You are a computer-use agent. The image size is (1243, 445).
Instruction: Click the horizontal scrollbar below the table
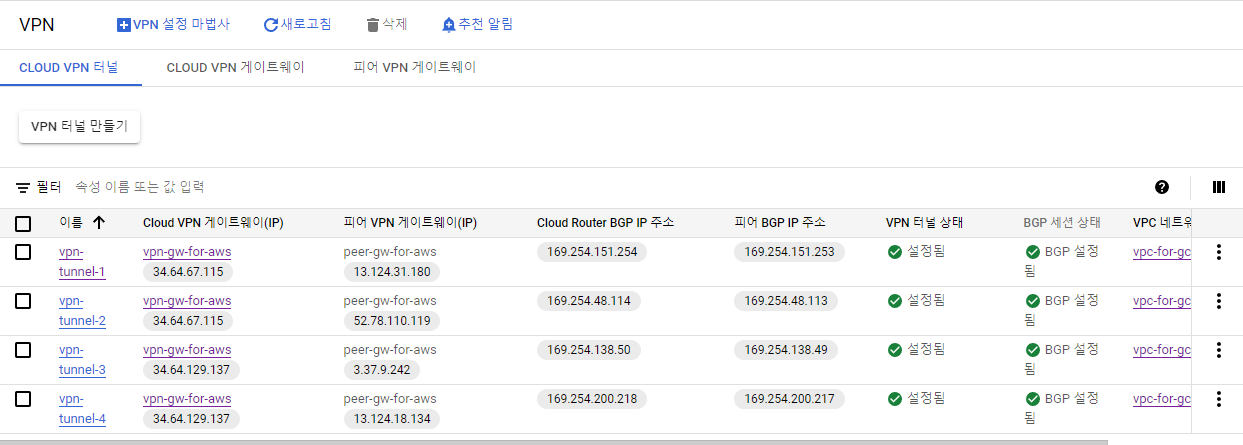click(x=560, y=440)
